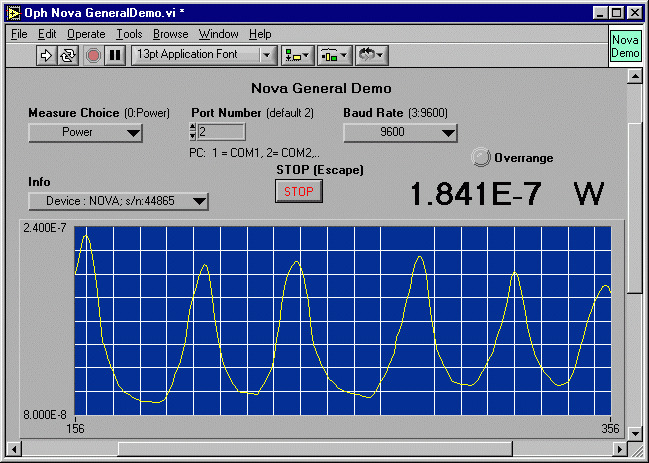Expand the 13pt Application Font dropdown
This screenshot has height=463, width=649.
(x=200, y=55)
